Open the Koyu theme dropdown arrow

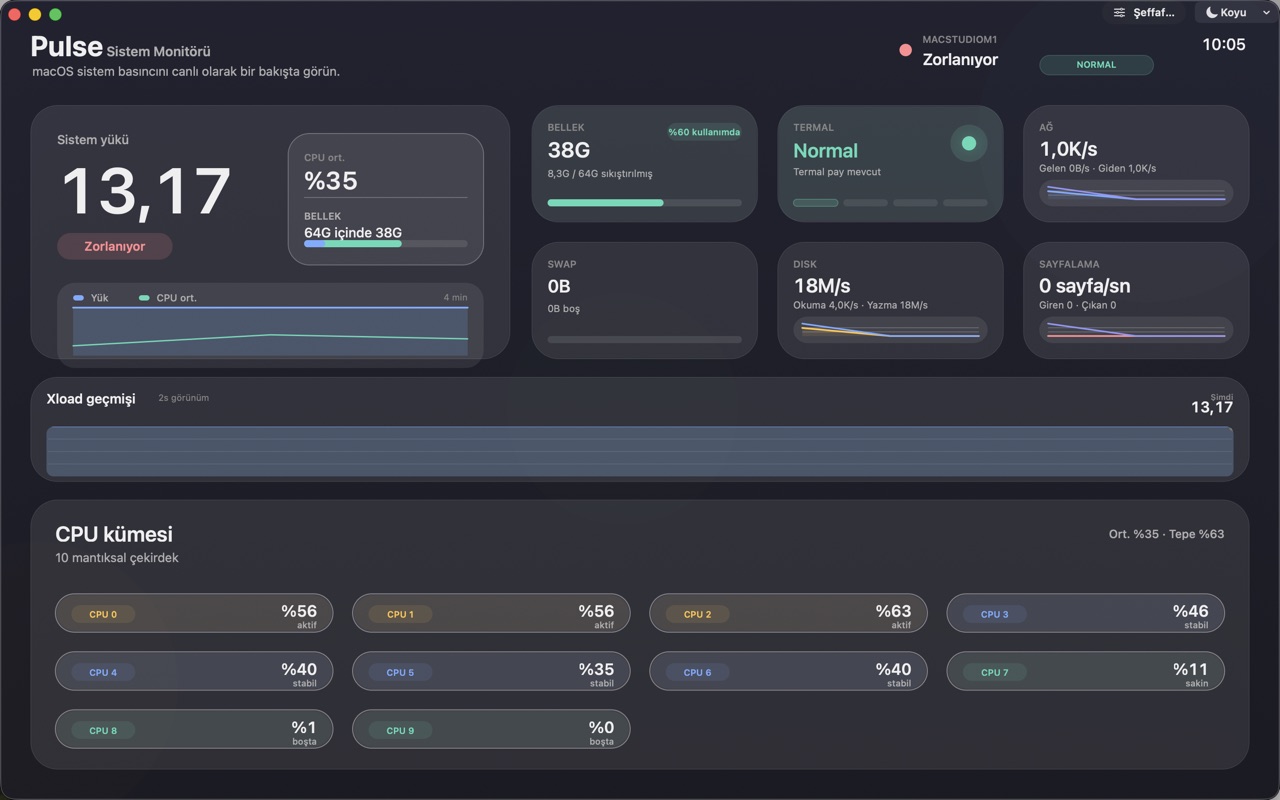pyautogui.click(x=1266, y=13)
